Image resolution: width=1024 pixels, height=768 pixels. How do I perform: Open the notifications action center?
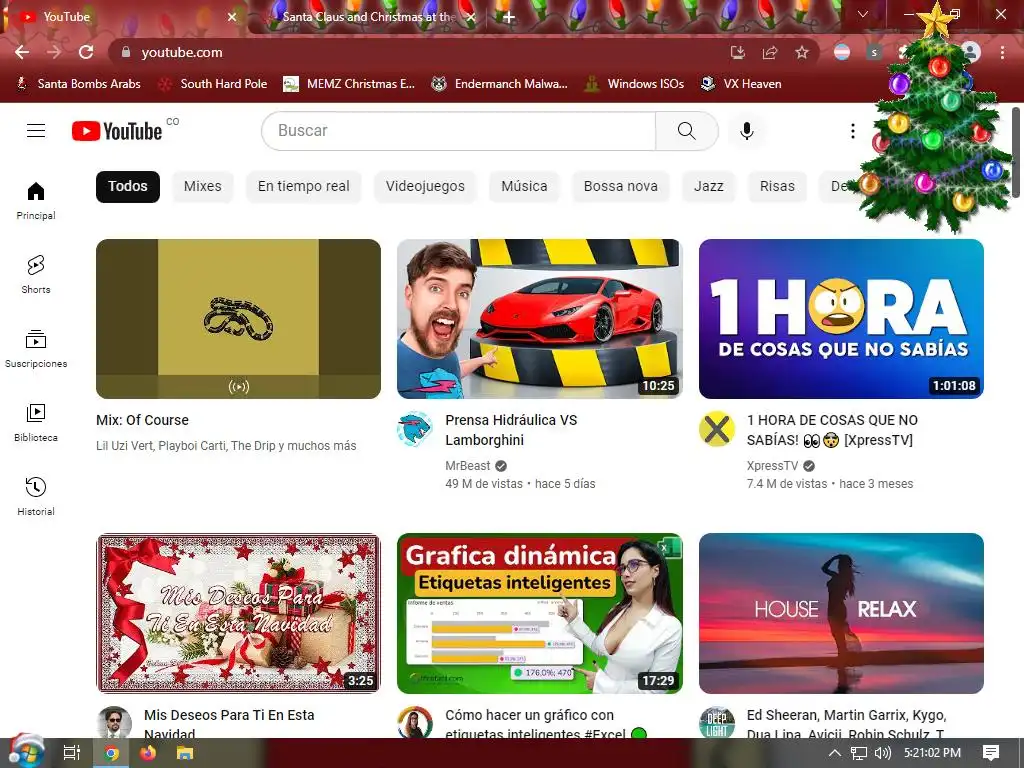[x=991, y=753]
